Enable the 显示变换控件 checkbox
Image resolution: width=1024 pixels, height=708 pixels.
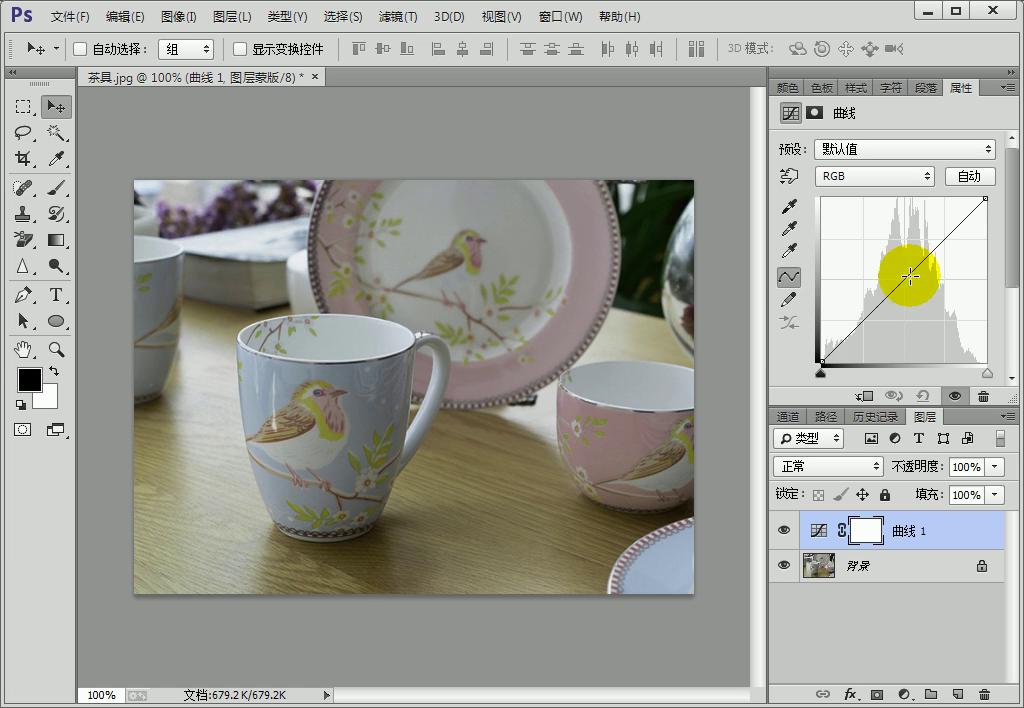(x=240, y=49)
